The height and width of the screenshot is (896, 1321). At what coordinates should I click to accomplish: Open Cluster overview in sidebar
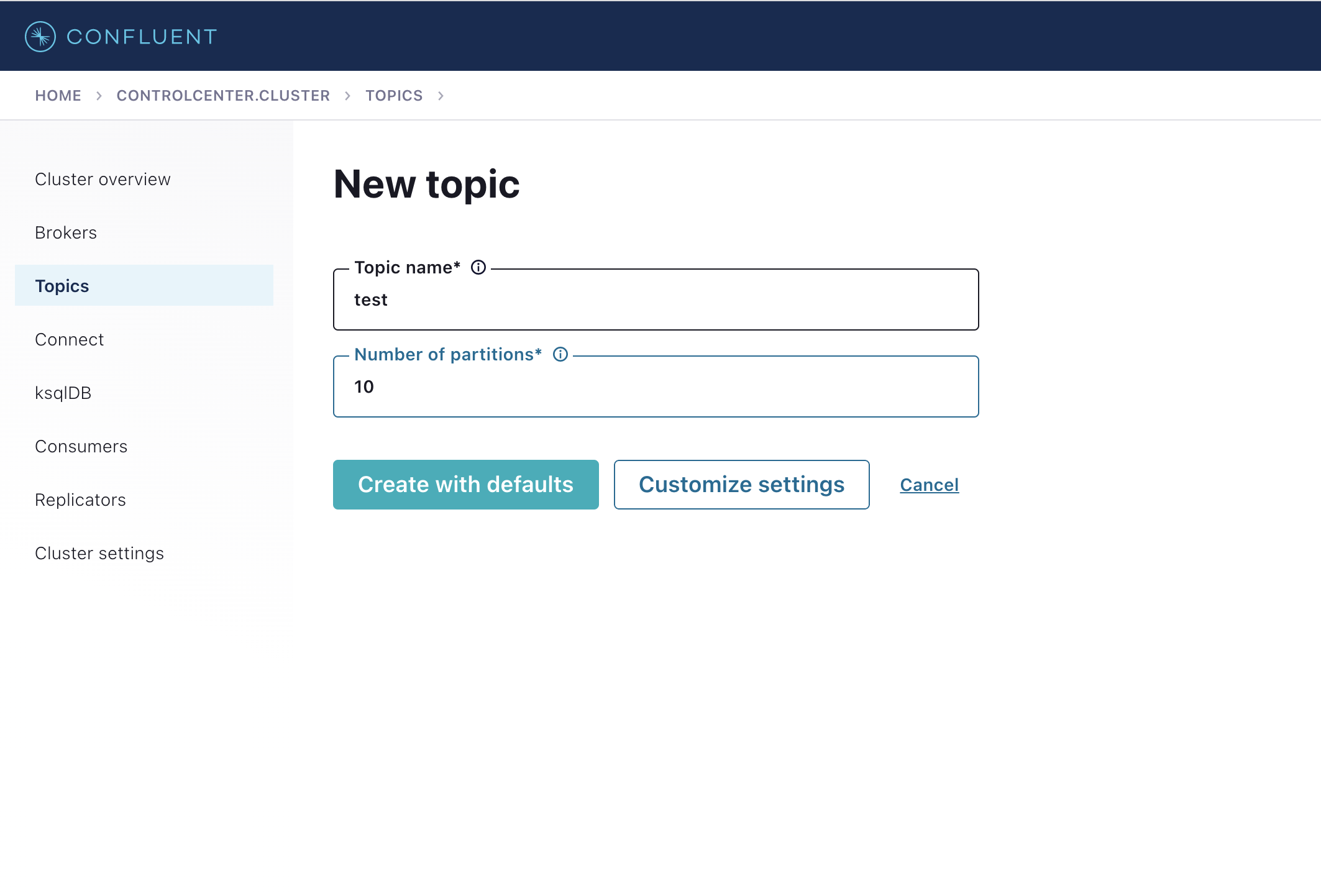[103, 179]
